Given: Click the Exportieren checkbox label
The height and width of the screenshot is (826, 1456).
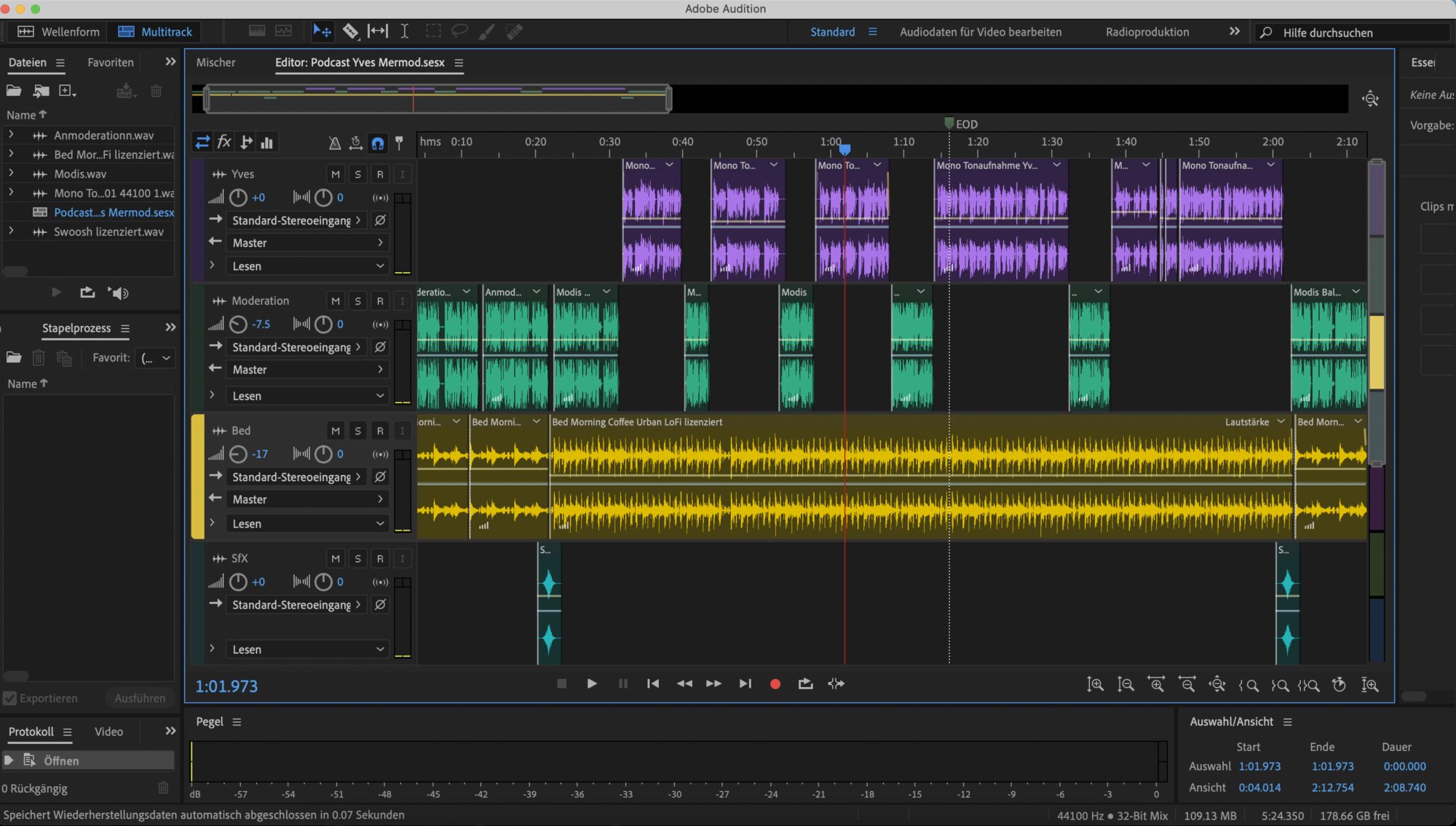Looking at the screenshot, I should point(49,698).
